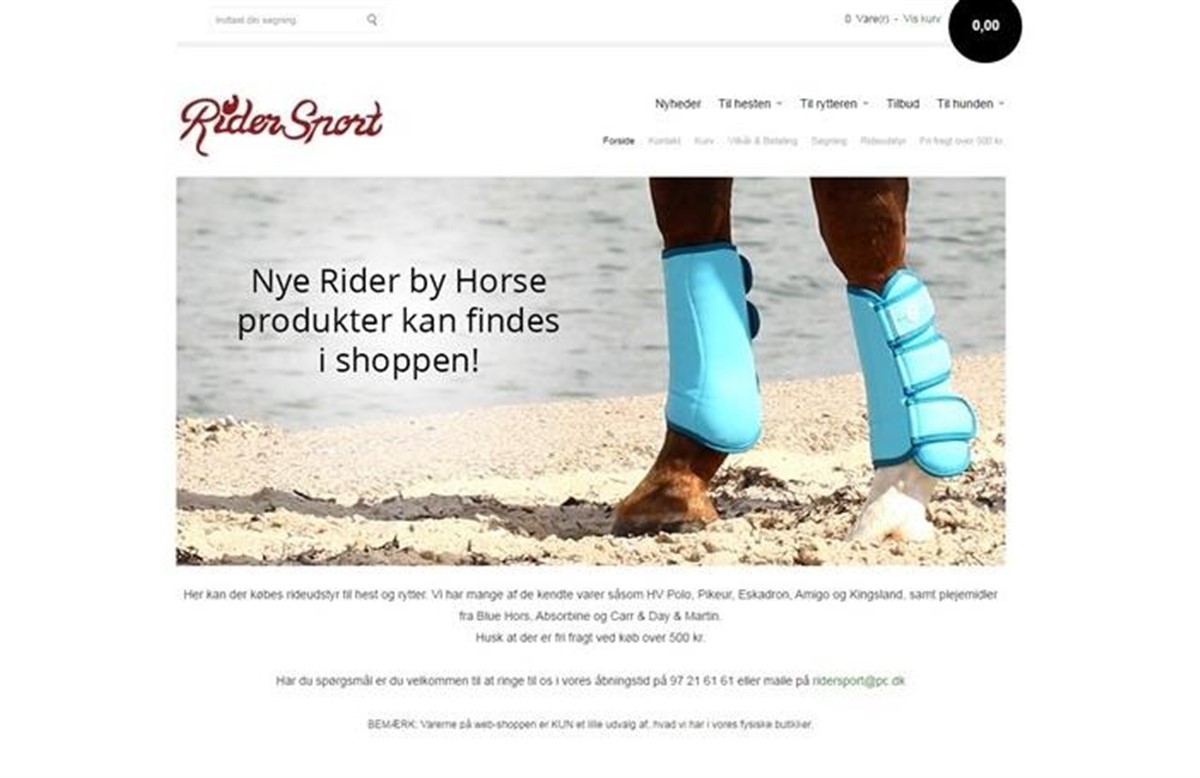Click the 0 Vare(r) cart count
This screenshot has width=1200, height=778.
point(866,19)
